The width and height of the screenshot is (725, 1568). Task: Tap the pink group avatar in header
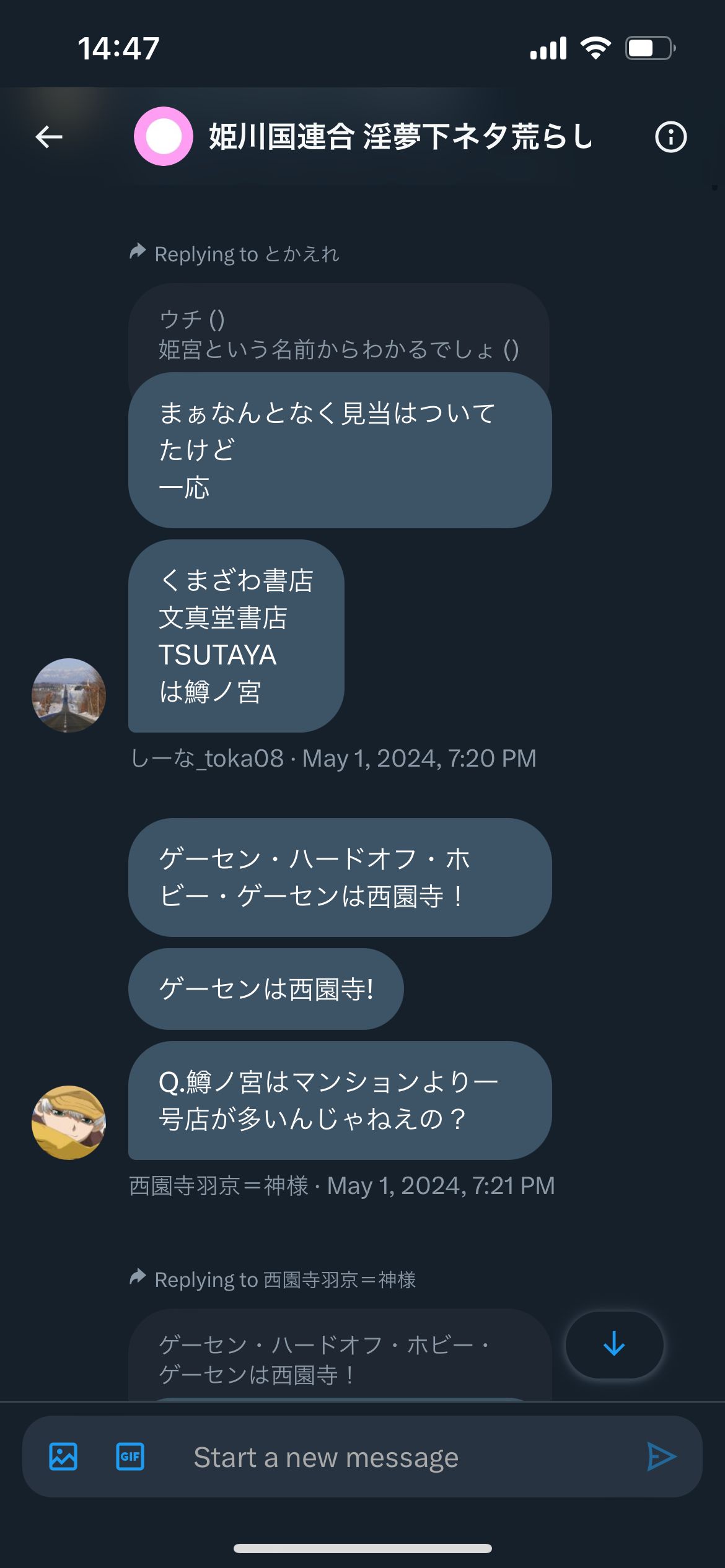click(164, 136)
